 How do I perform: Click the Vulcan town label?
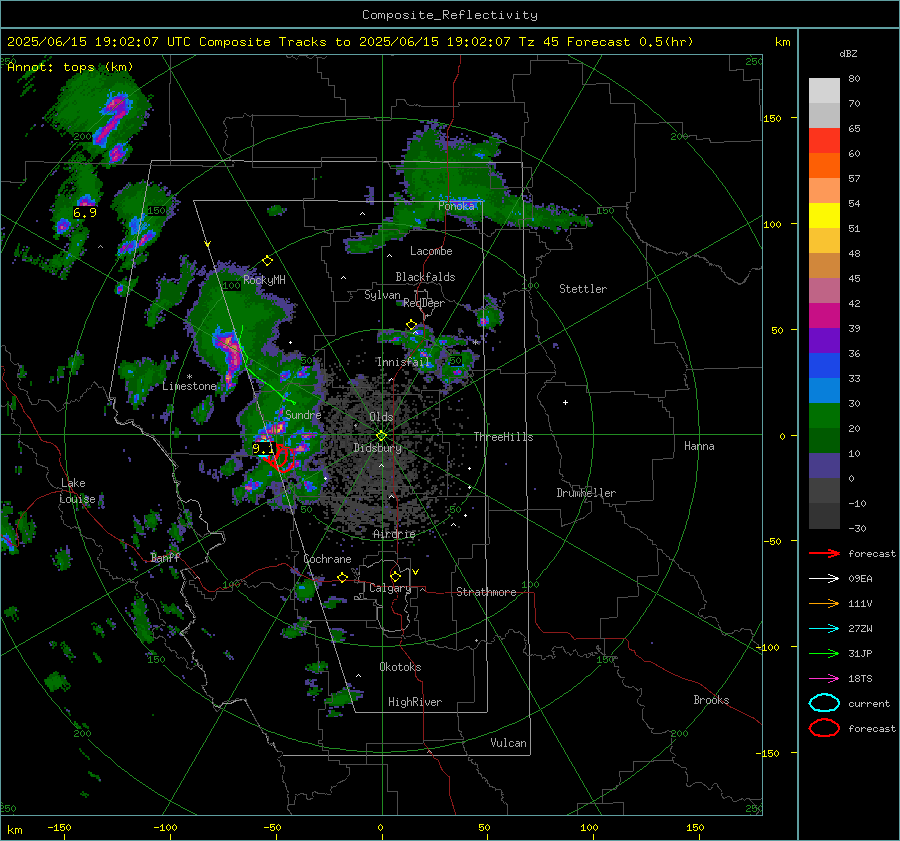(509, 743)
